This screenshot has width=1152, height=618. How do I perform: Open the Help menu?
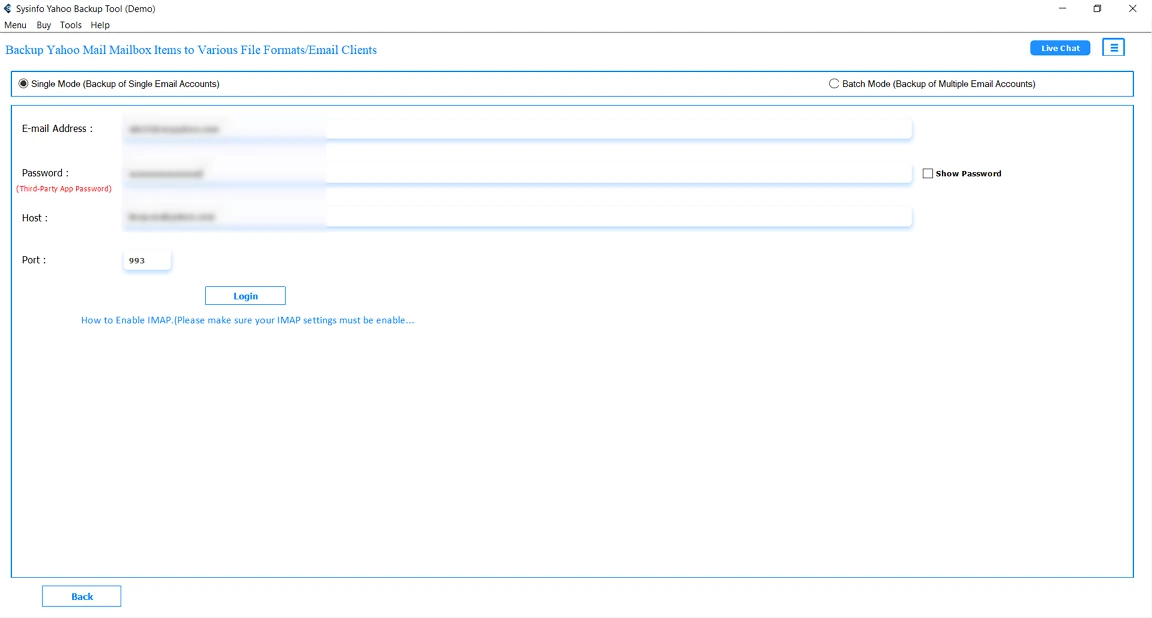pos(100,25)
